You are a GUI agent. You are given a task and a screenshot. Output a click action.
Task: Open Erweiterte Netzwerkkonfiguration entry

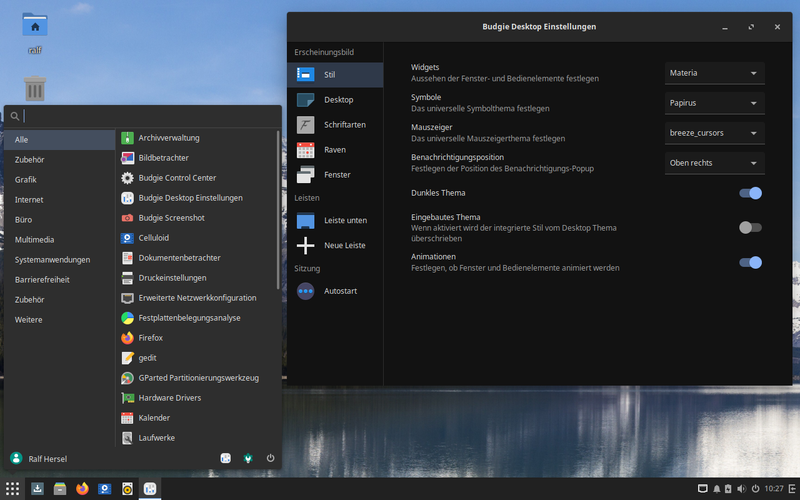(197, 298)
